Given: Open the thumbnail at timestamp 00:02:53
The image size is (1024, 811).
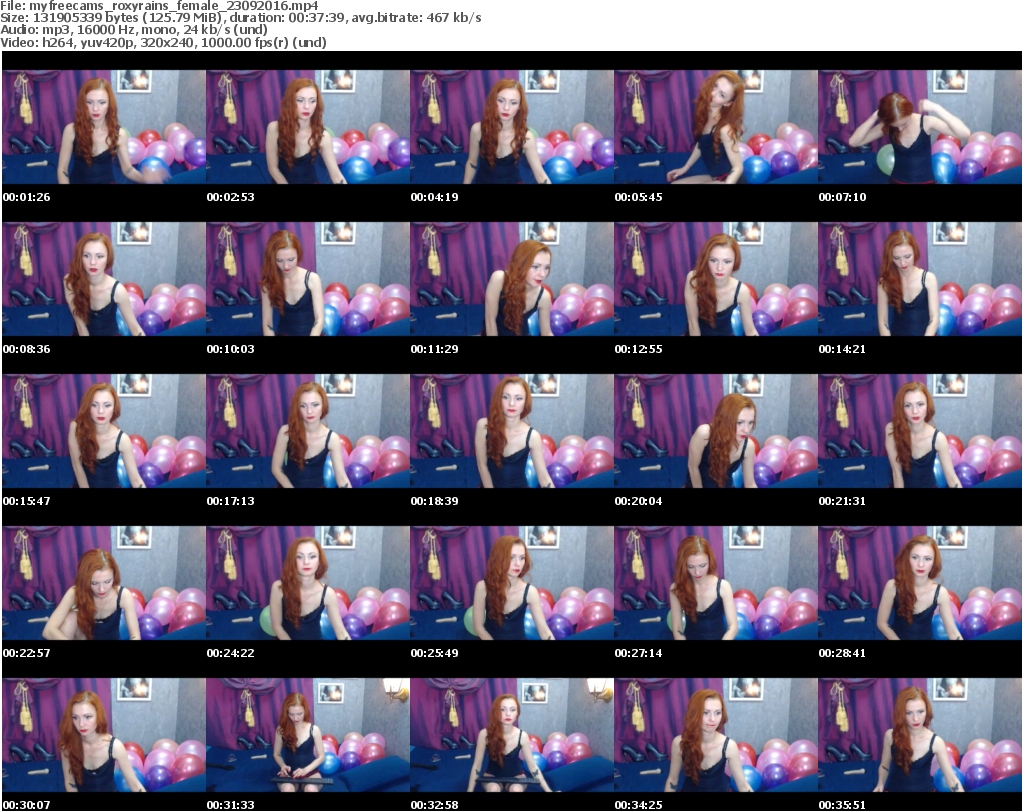Looking at the screenshot, I should pyautogui.click(x=308, y=127).
